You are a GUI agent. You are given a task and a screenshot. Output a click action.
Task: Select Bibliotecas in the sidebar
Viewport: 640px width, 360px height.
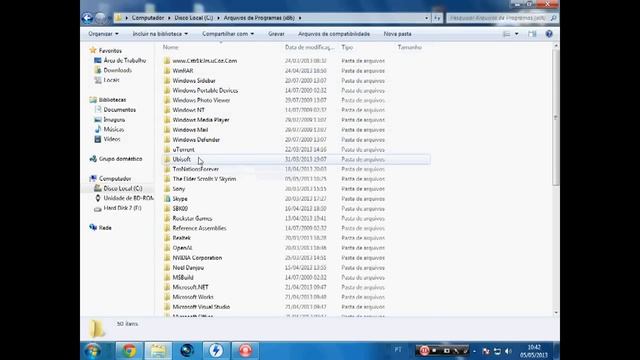(112, 100)
